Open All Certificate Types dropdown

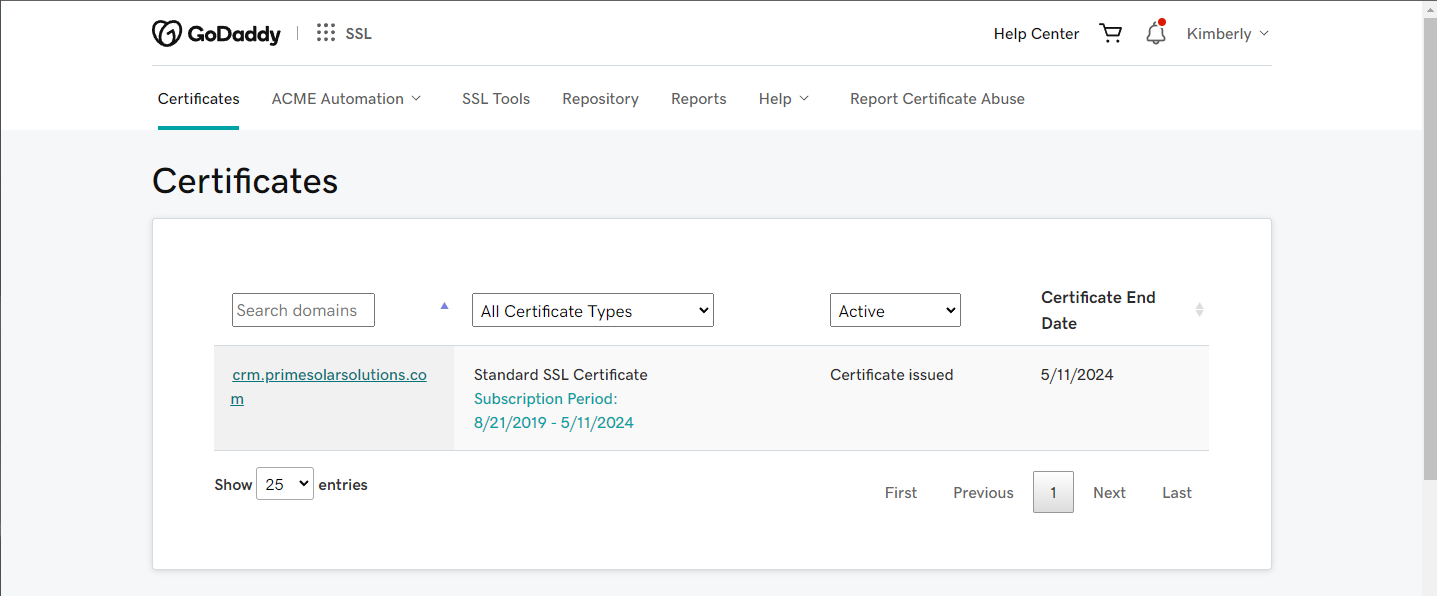pyautogui.click(x=593, y=310)
